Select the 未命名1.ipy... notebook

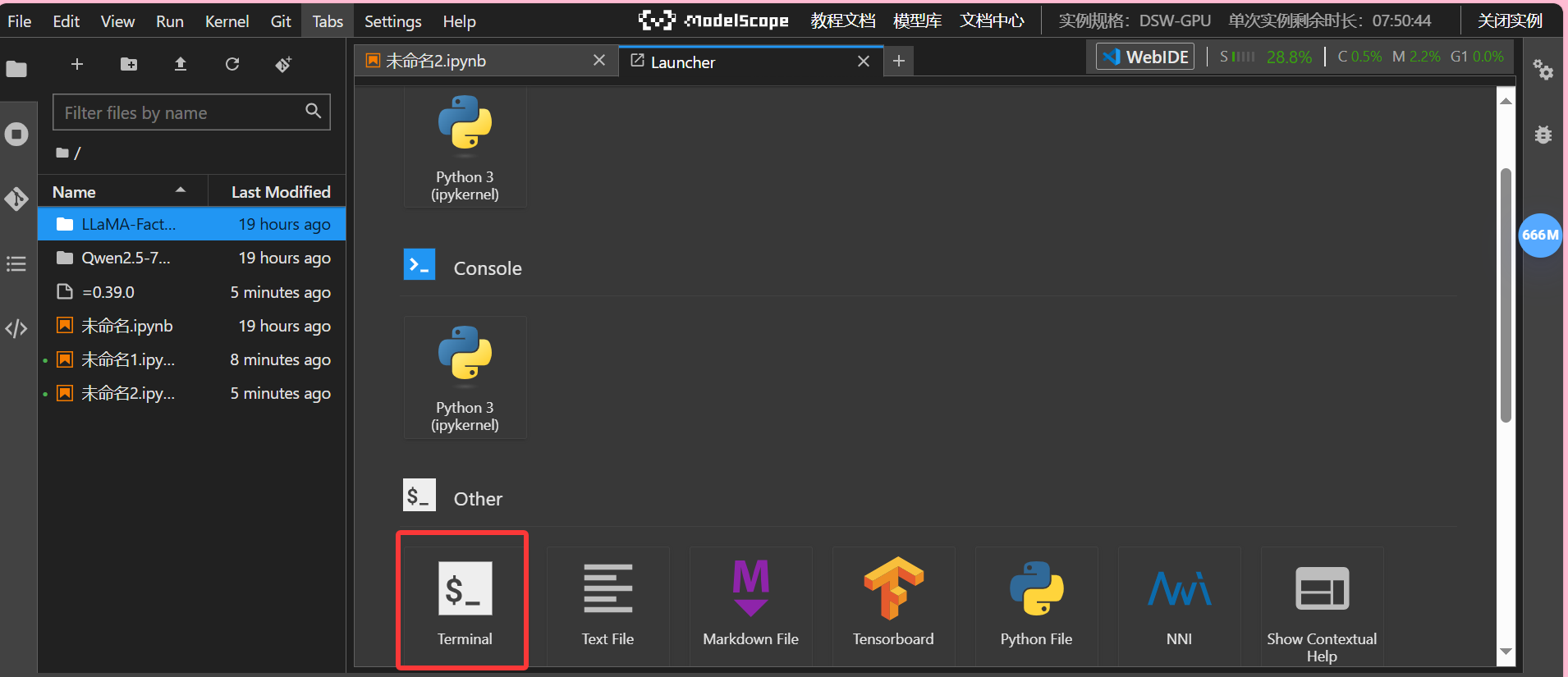pos(191,359)
